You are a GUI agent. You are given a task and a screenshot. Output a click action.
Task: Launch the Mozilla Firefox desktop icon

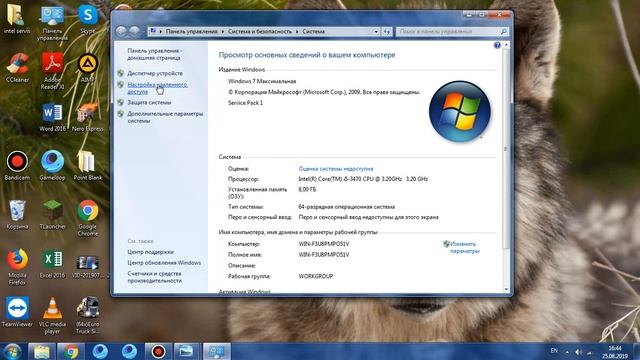pyautogui.click(x=17, y=267)
